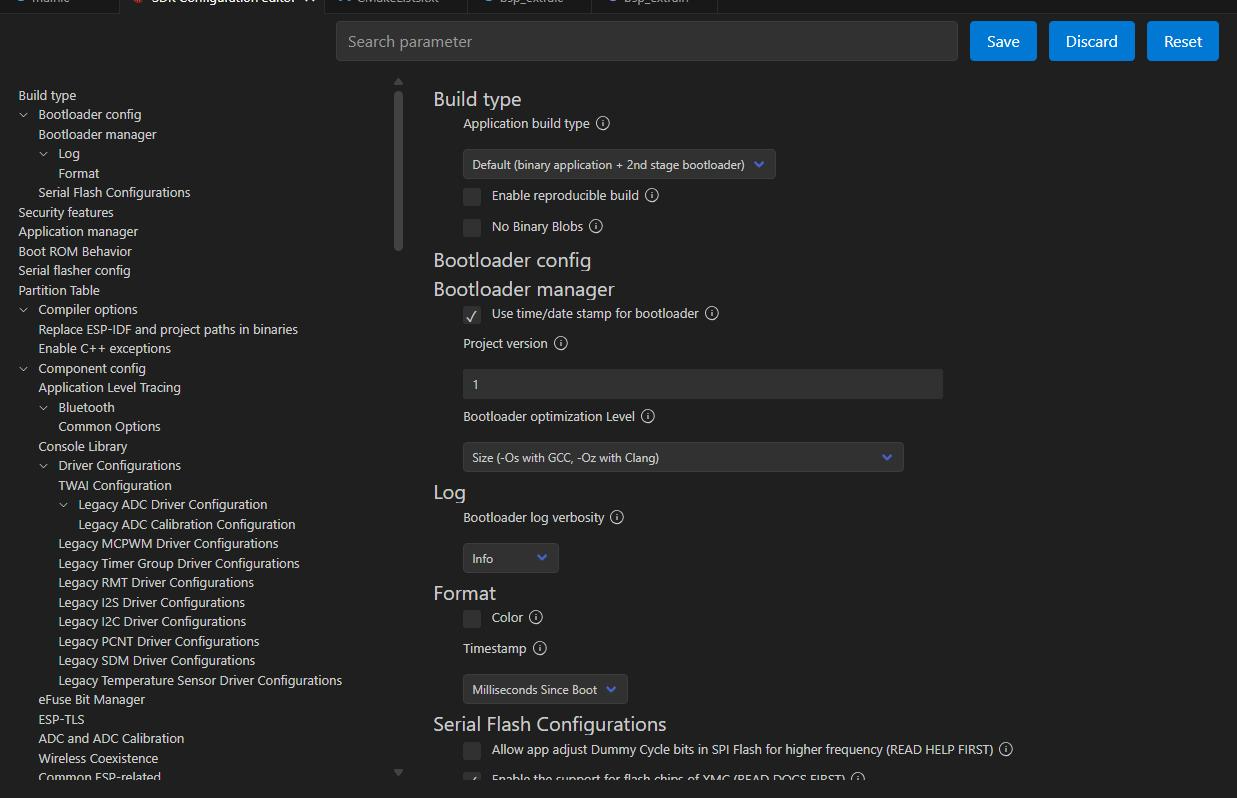Show info for Bootloader log verbosity

coord(617,517)
